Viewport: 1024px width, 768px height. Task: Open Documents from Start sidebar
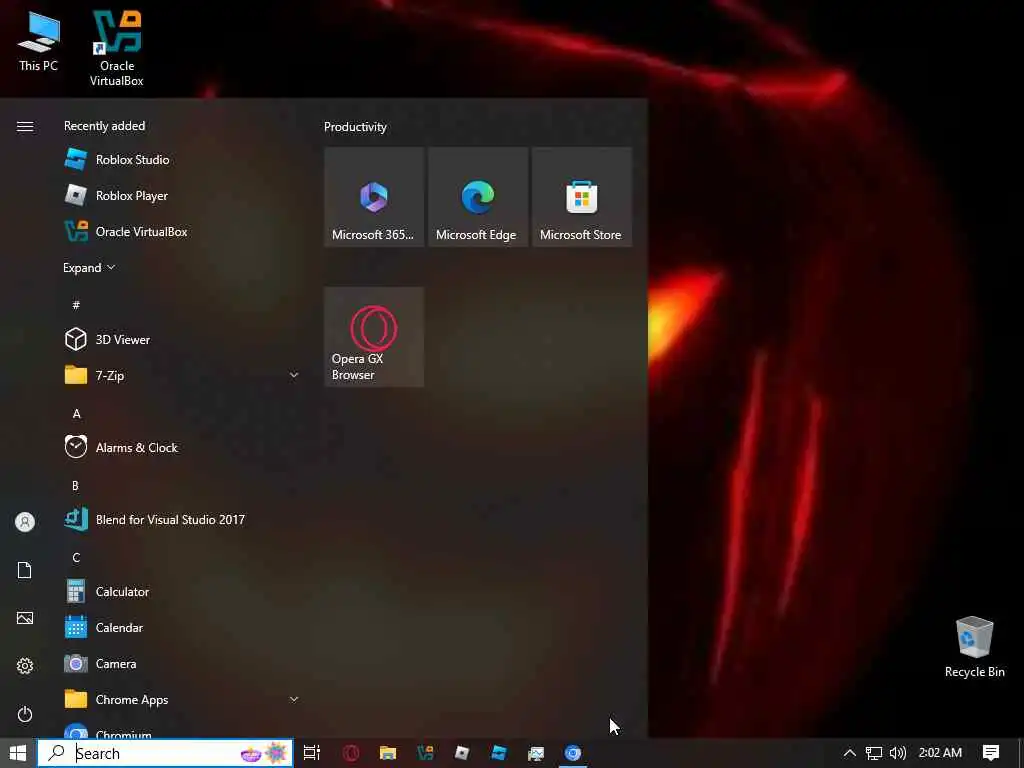[25, 570]
